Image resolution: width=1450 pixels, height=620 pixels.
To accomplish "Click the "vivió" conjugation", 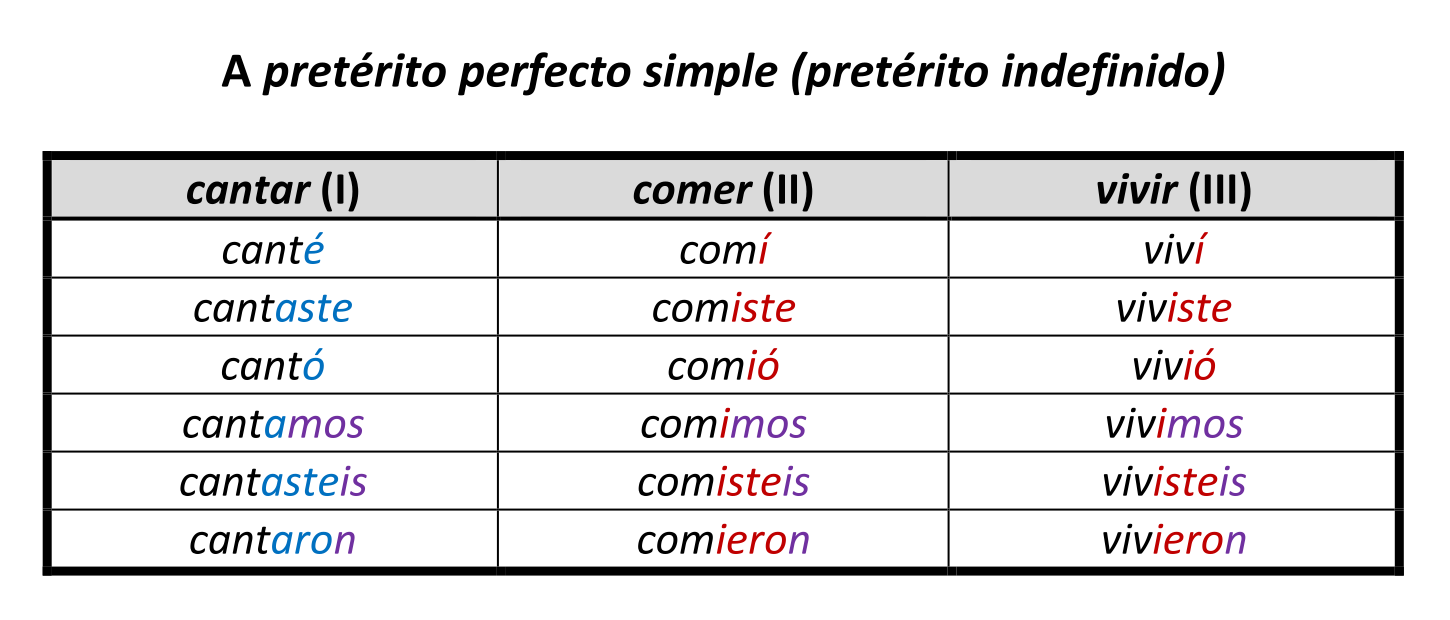I will click(1173, 366).
